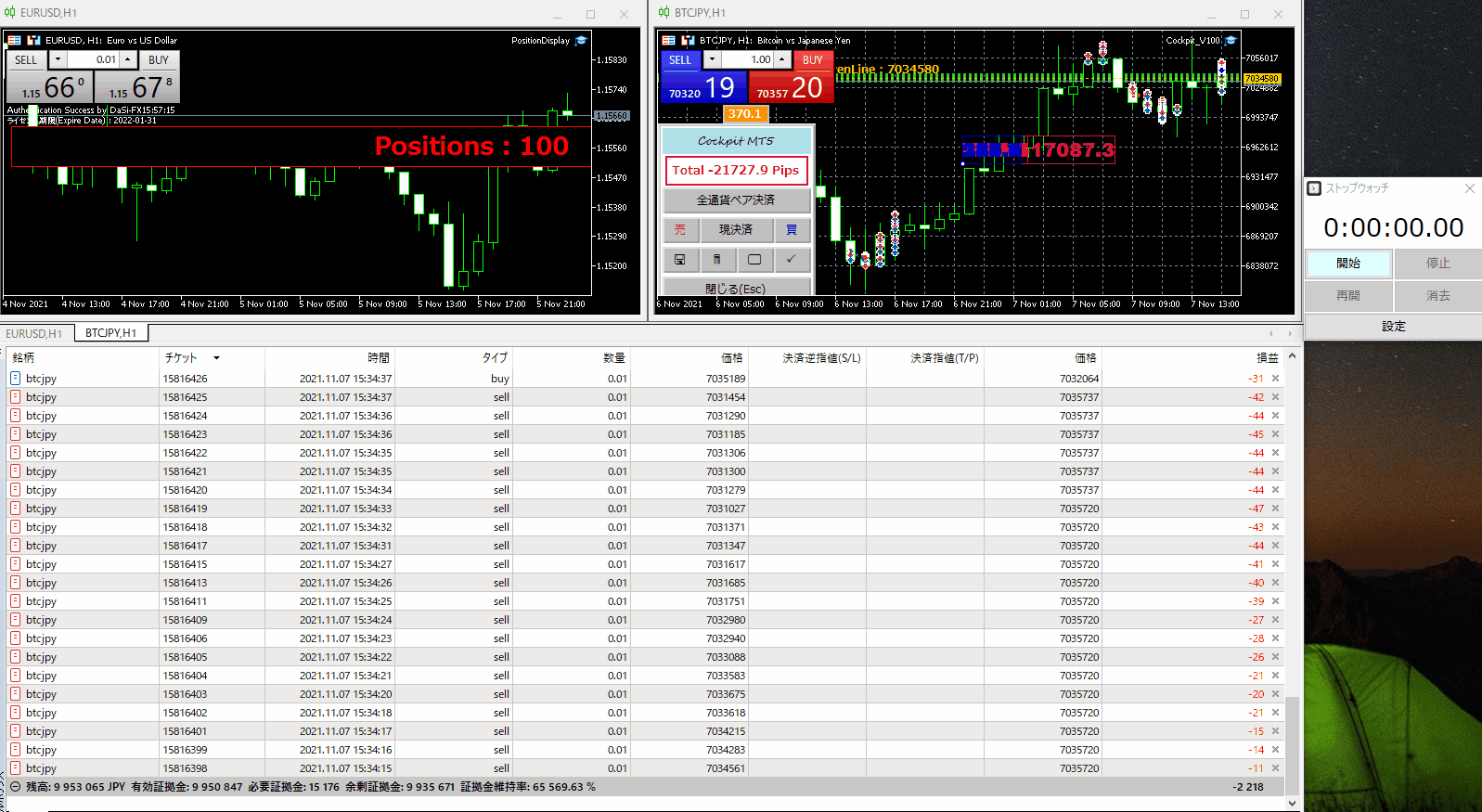This screenshot has height=812, width=1482.
Task: Click the rectangle icon in Cockpit MT5 panel
Action: pos(754,259)
